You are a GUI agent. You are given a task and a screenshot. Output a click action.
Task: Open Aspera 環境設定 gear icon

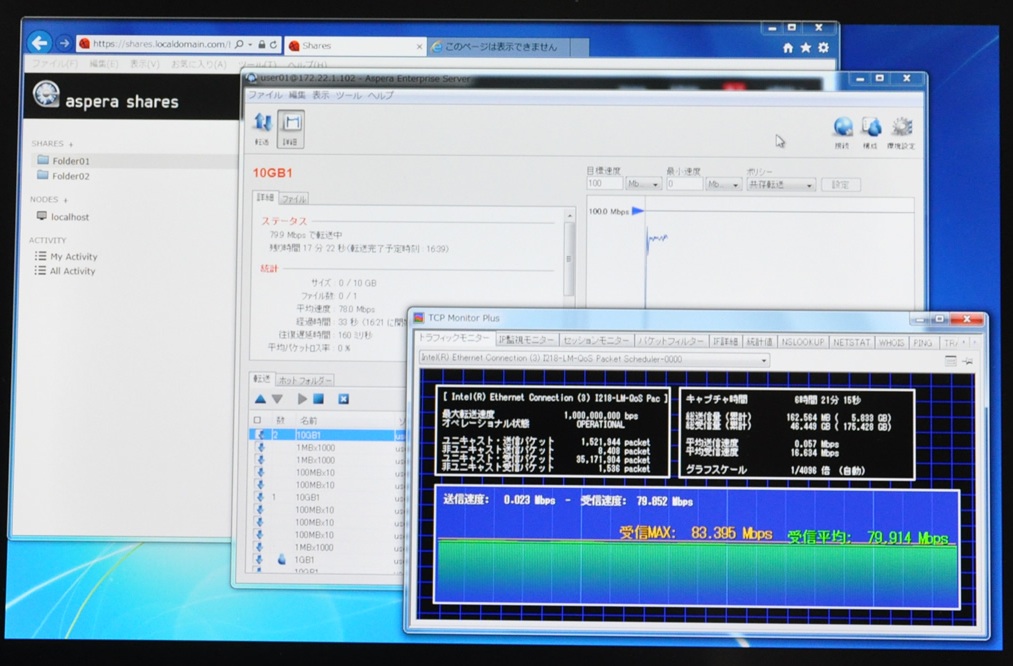click(901, 132)
